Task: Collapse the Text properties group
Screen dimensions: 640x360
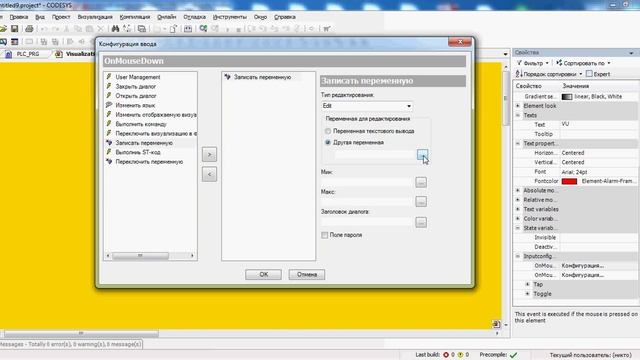Action: point(518,143)
